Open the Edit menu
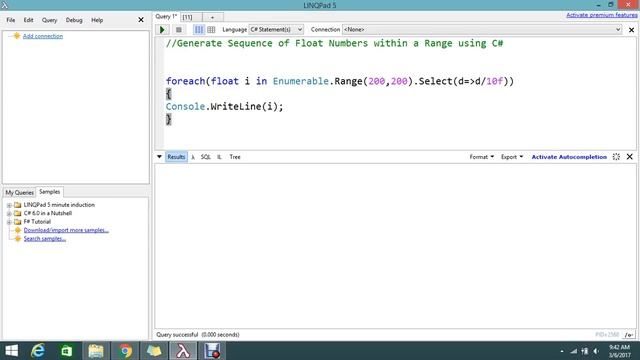Screen dimensions: 640x360 pyautogui.click(x=28, y=20)
